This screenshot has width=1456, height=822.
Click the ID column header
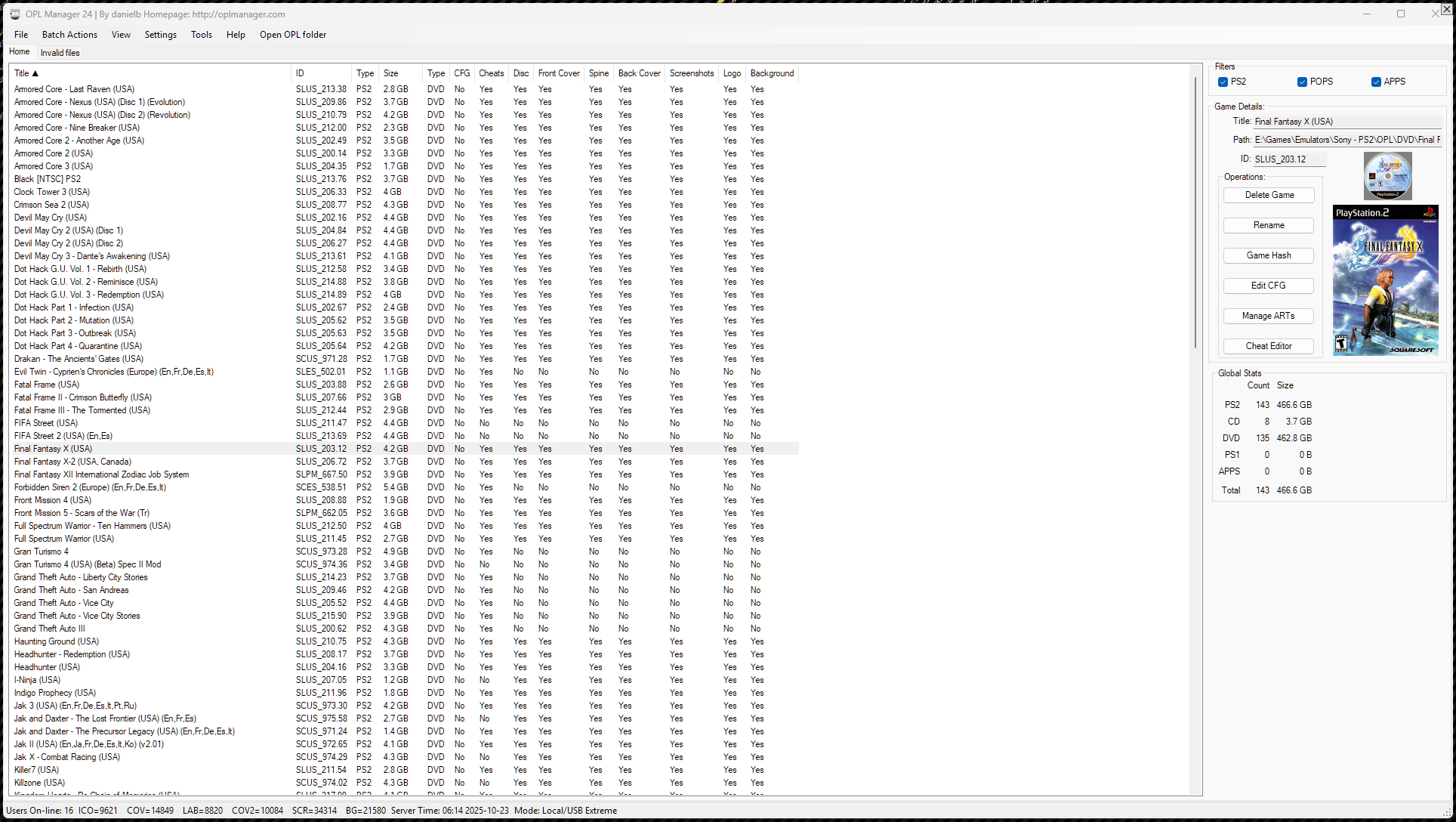coord(301,73)
